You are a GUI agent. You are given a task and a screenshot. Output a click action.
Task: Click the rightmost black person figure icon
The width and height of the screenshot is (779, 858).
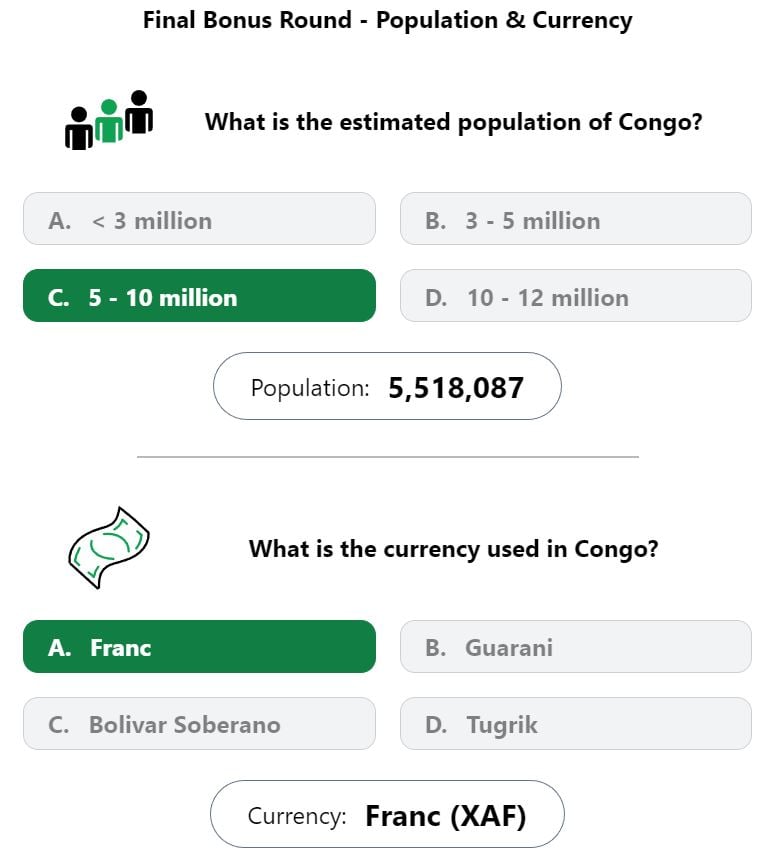[139, 112]
